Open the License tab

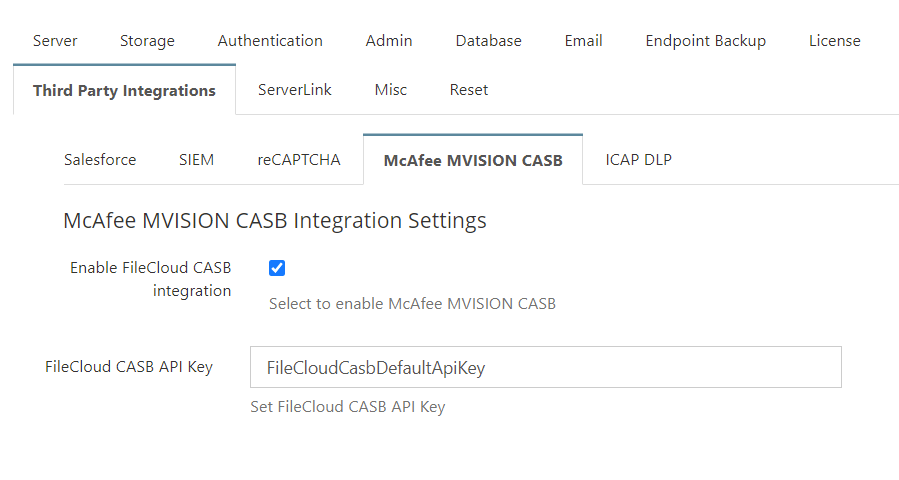click(x=834, y=41)
